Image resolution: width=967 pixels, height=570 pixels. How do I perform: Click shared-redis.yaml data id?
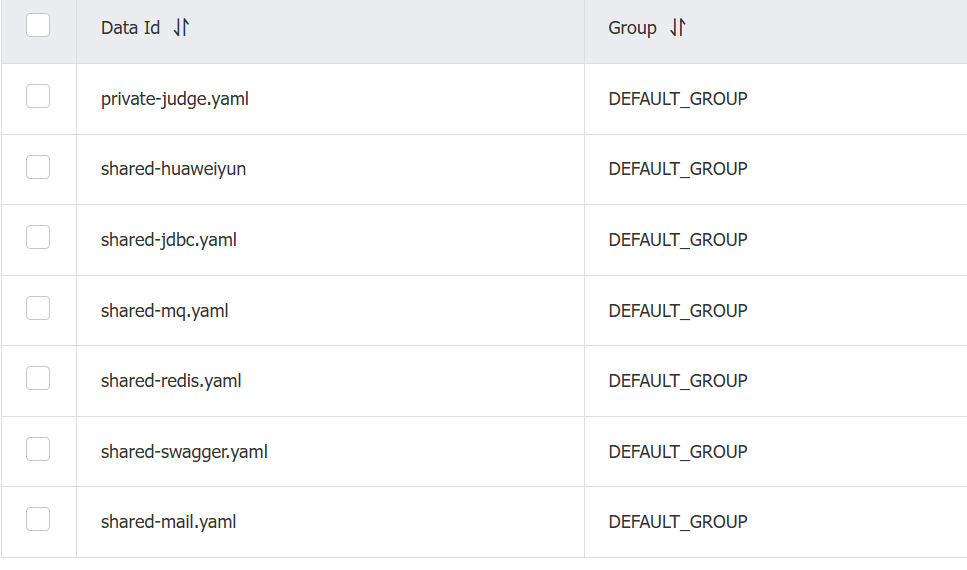[171, 381]
